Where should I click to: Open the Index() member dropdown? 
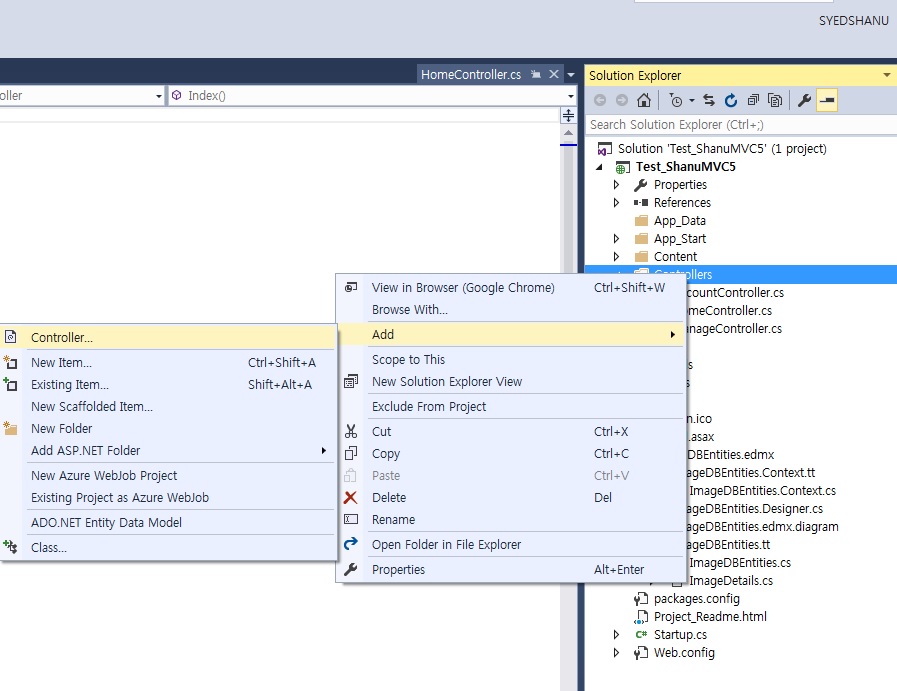tap(571, 96)
